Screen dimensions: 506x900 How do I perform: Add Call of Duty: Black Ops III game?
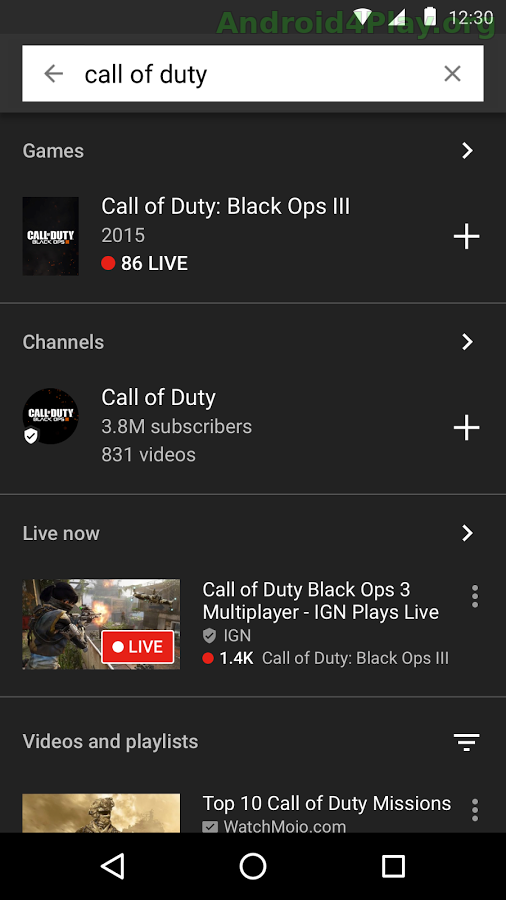pyautogui.click(x=466, y=236)
